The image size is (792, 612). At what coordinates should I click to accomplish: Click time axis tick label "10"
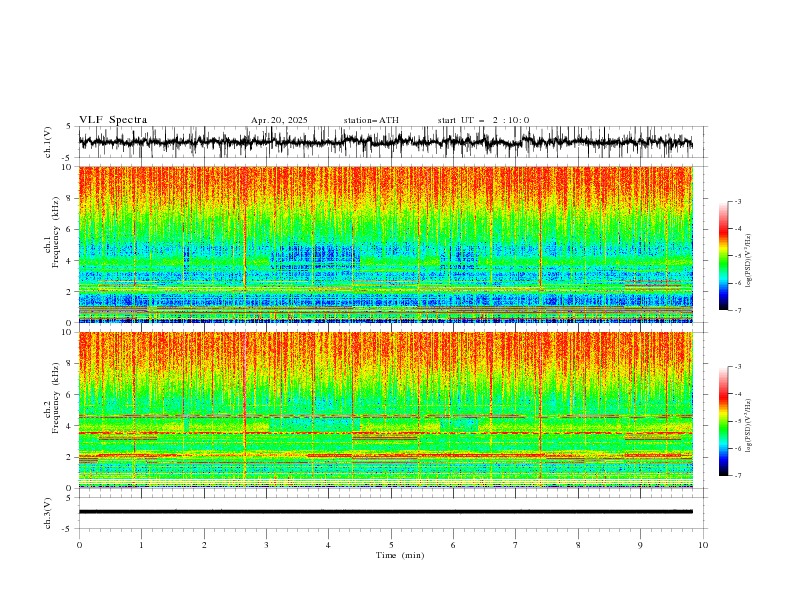pos(703,545)
